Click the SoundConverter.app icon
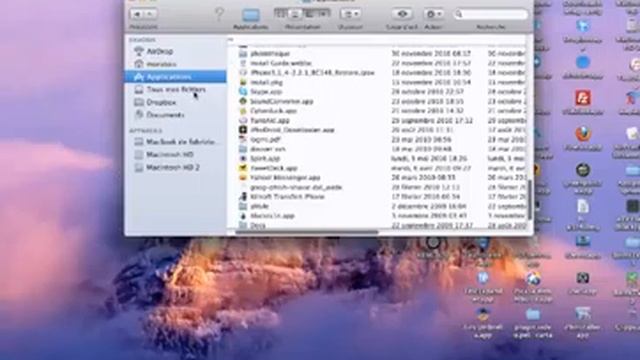Viewport: 640px width, 360px height. (x=243, y=101)
